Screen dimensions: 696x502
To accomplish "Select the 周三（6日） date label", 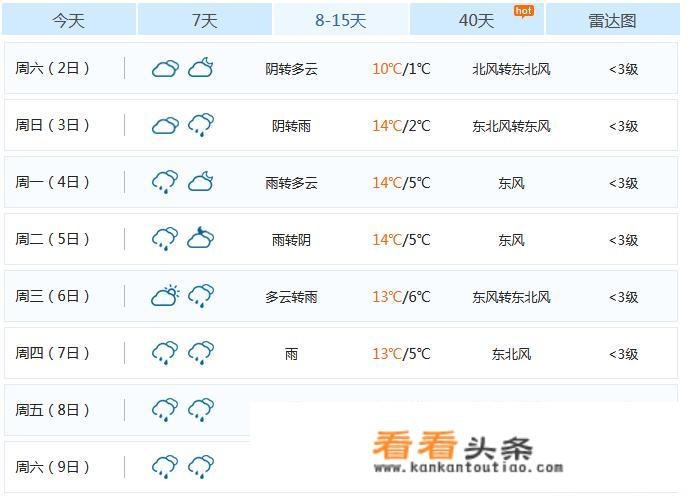I will coord(52,296).
